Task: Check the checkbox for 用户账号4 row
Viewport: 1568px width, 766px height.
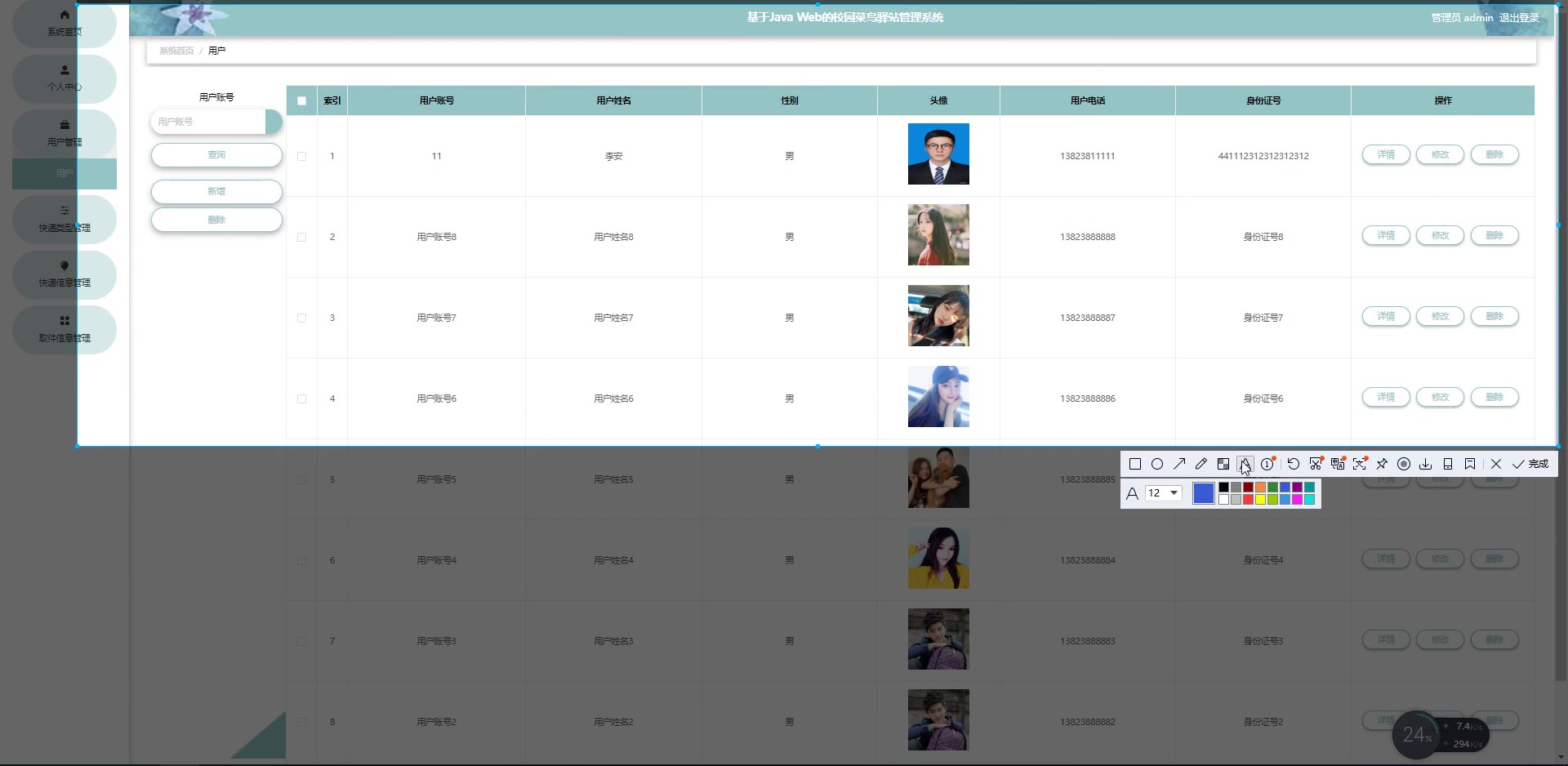Action: tap(302, 560)
